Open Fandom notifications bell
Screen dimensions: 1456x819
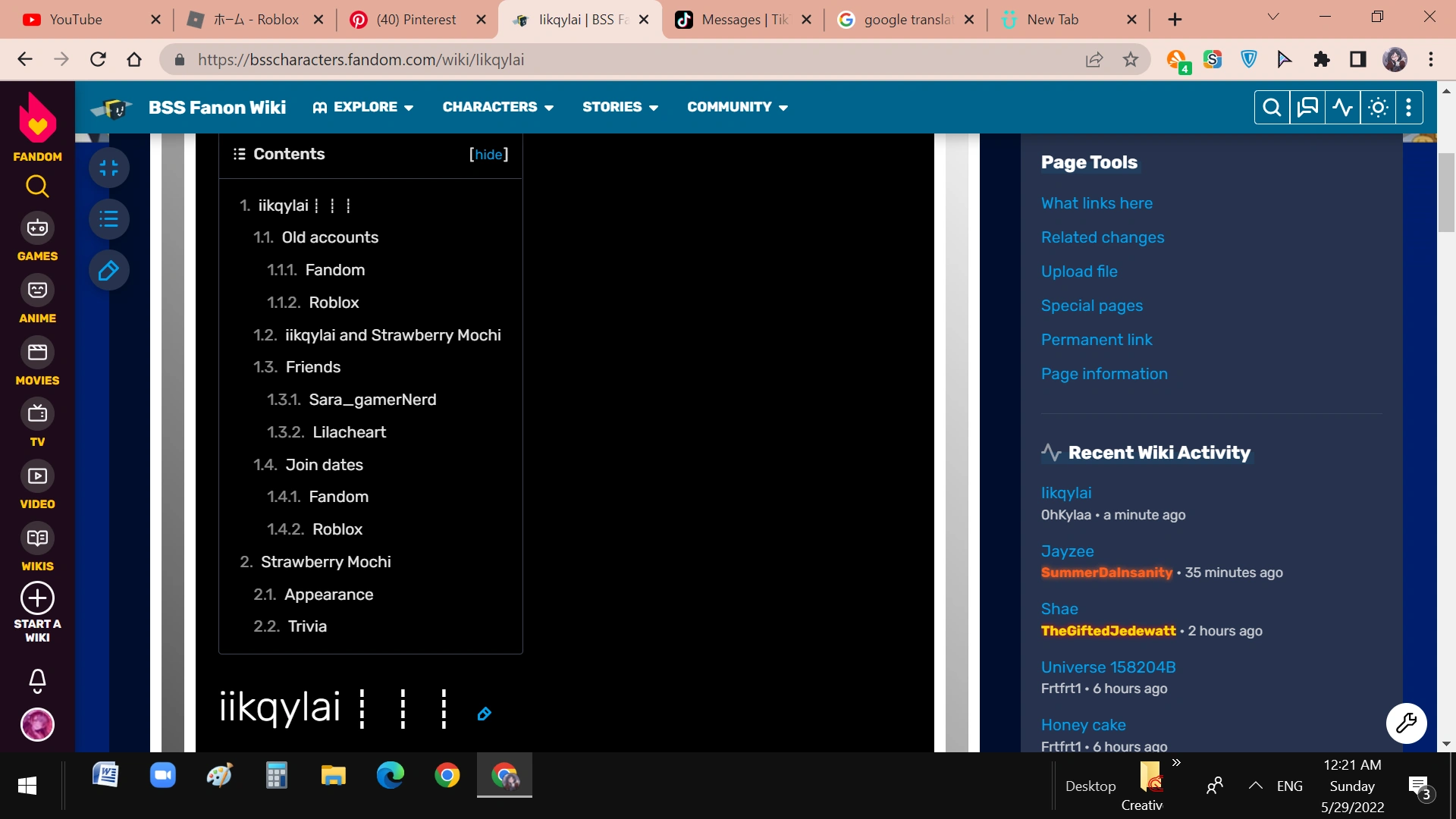[37, 680]
